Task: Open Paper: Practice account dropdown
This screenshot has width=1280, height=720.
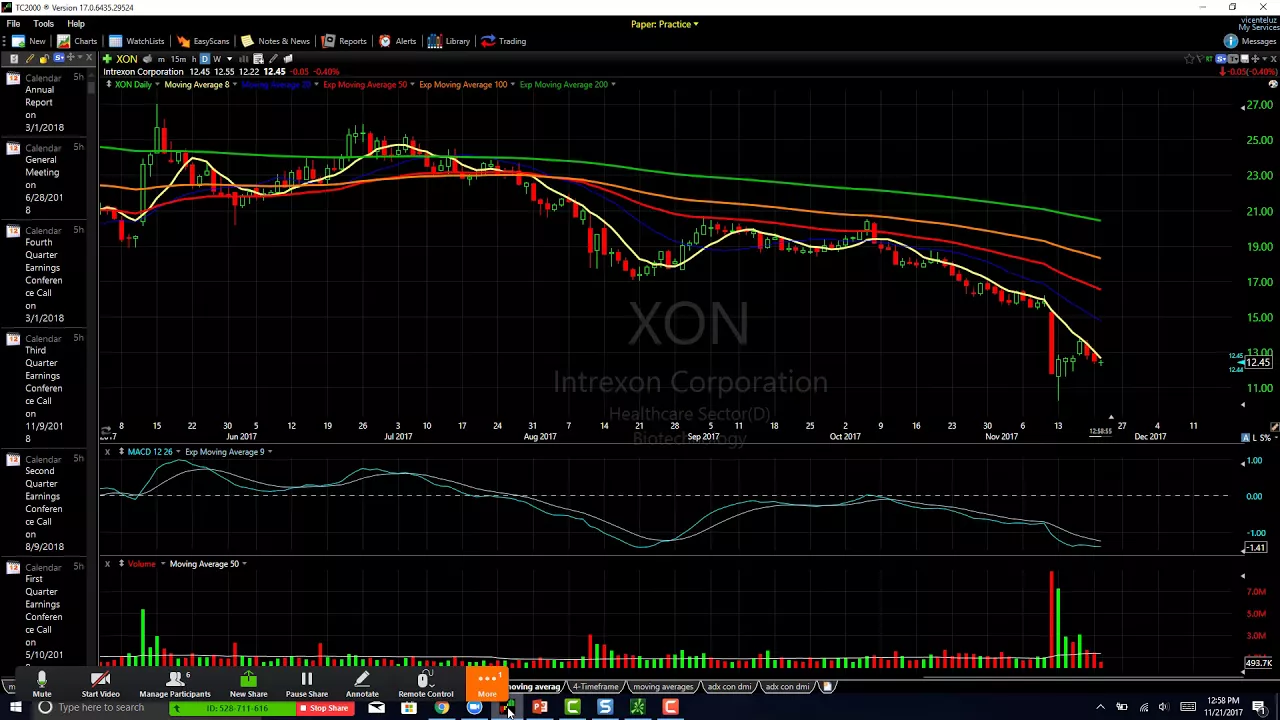Action: coord(664,24)
